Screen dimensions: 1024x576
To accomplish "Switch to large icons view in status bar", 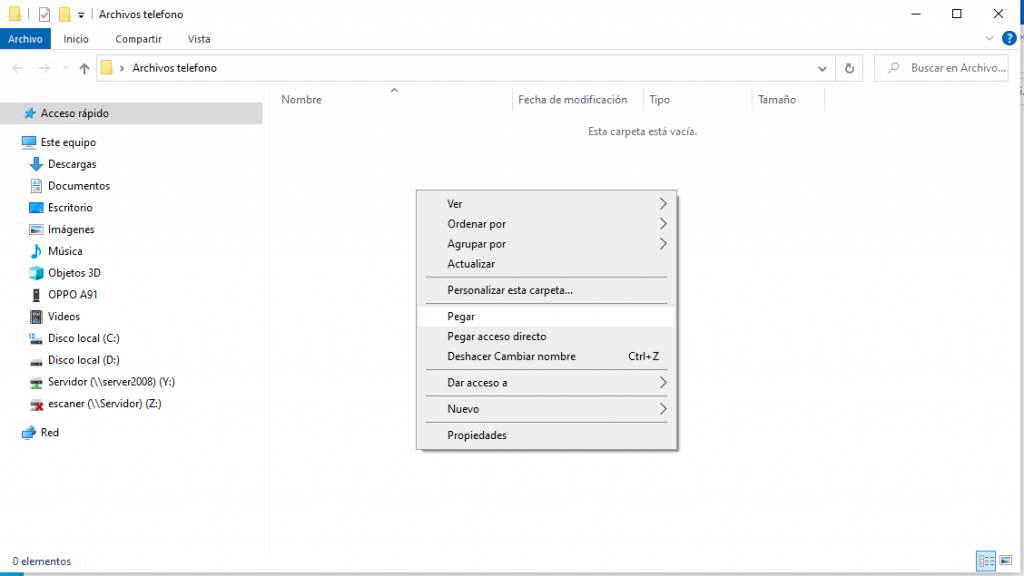I will 1004,561.
